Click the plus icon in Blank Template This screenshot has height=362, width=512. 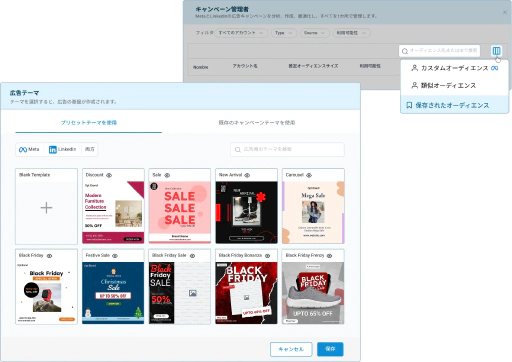click(46, 208)
